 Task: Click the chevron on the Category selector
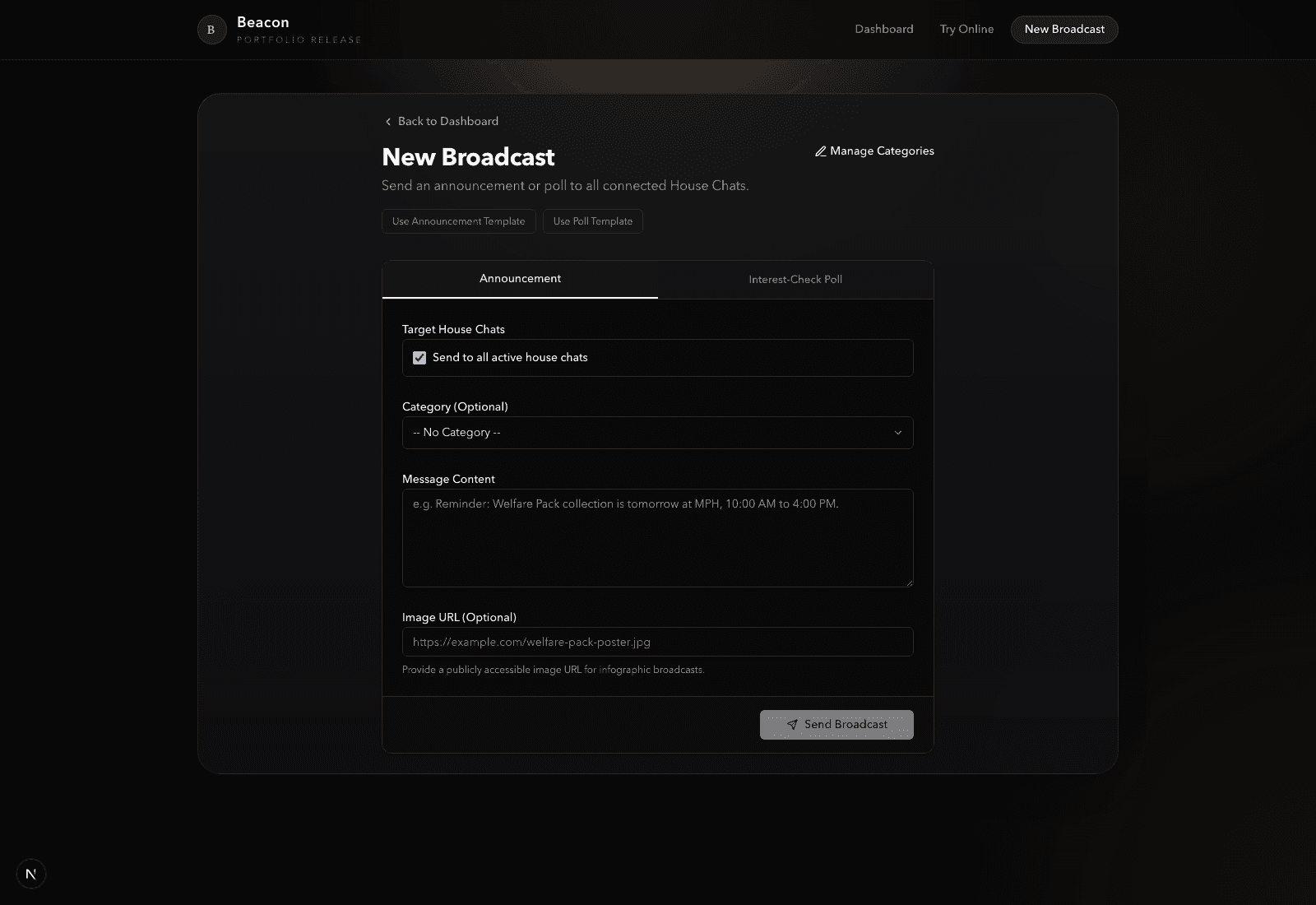click(x=897, y=432)
